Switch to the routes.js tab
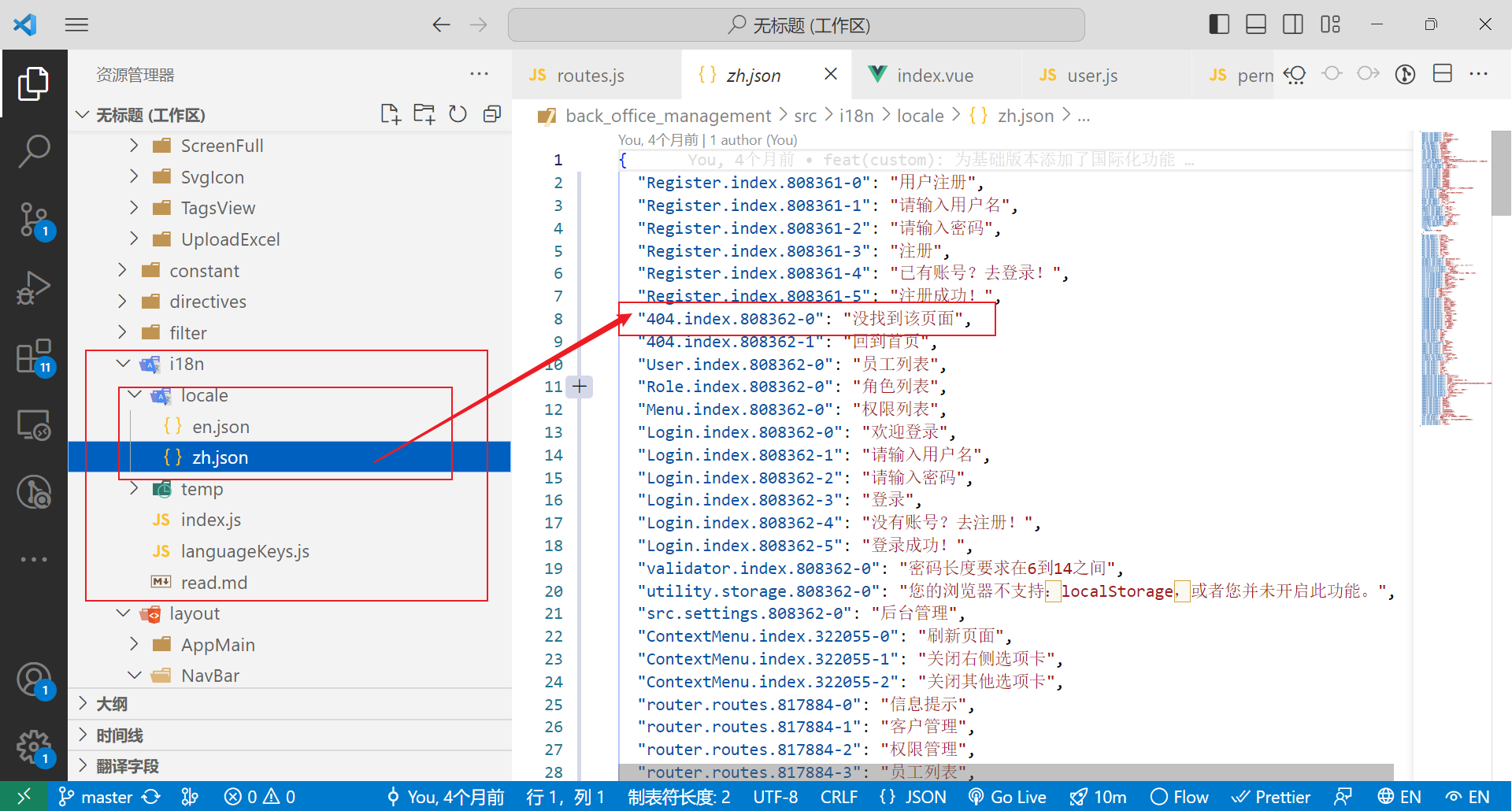 pos(590,75)
